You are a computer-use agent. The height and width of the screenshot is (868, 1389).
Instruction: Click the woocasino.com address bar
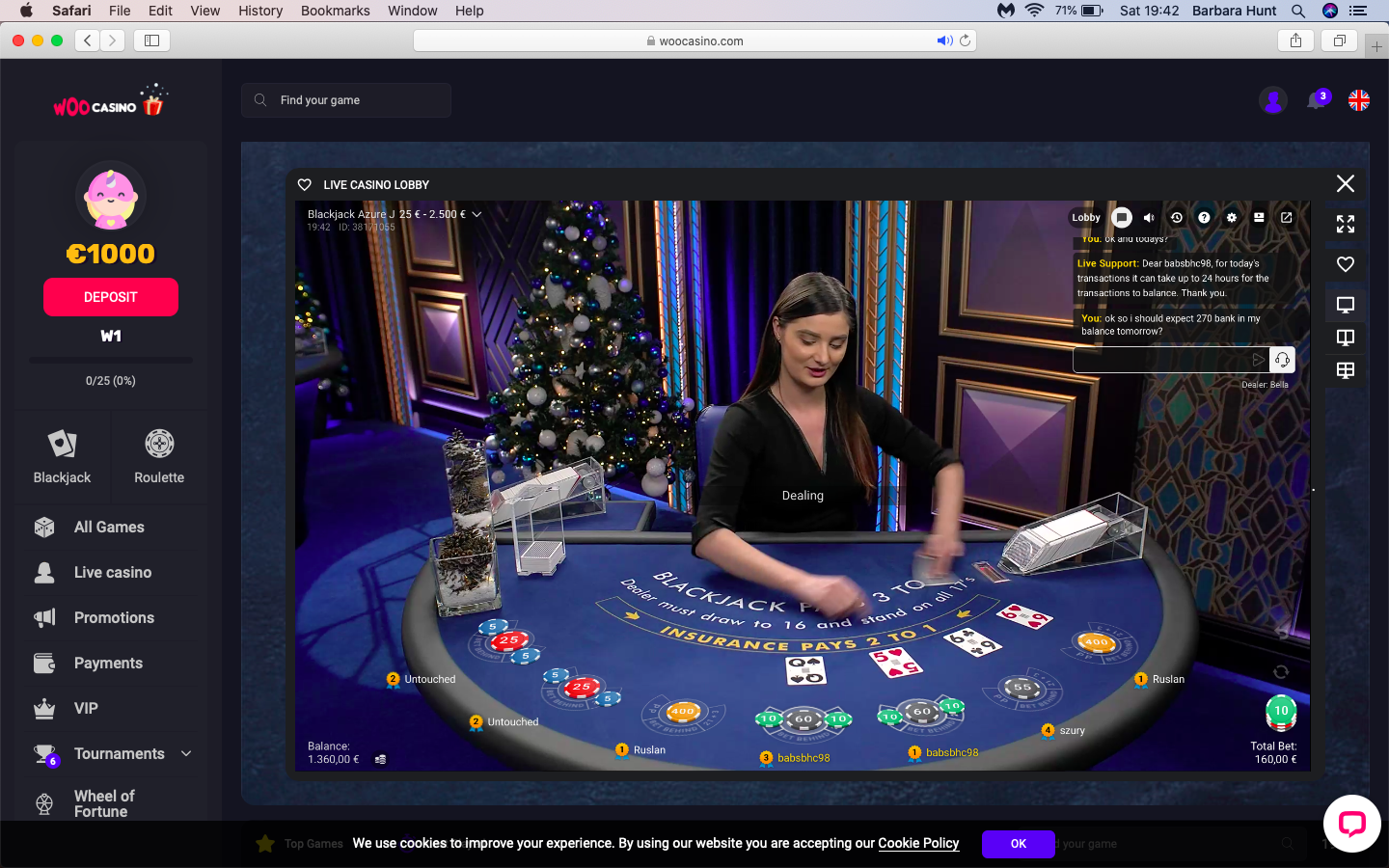(x=694, y=41)
